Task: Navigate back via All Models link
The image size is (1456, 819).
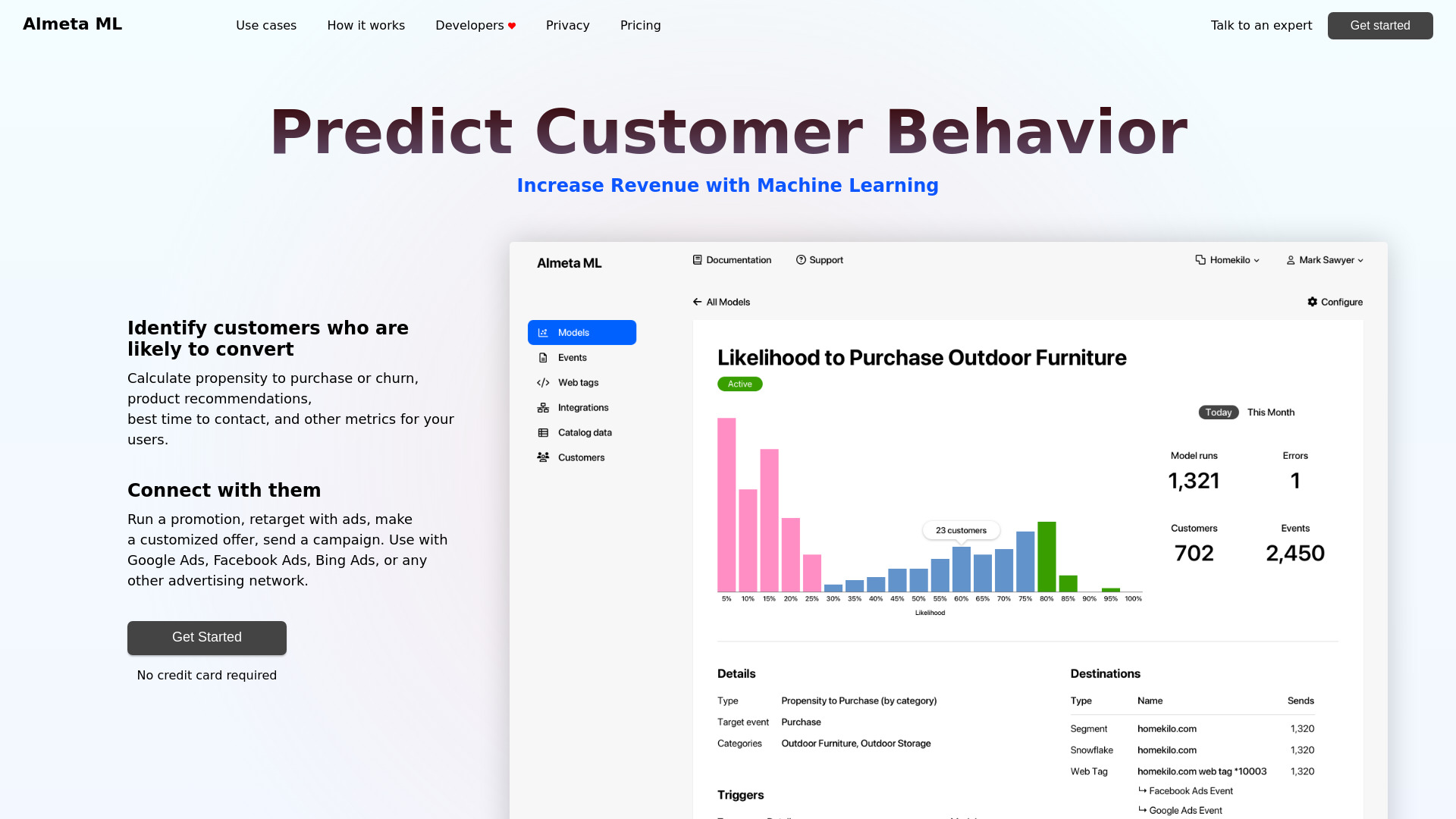Action: pos(721,302)
